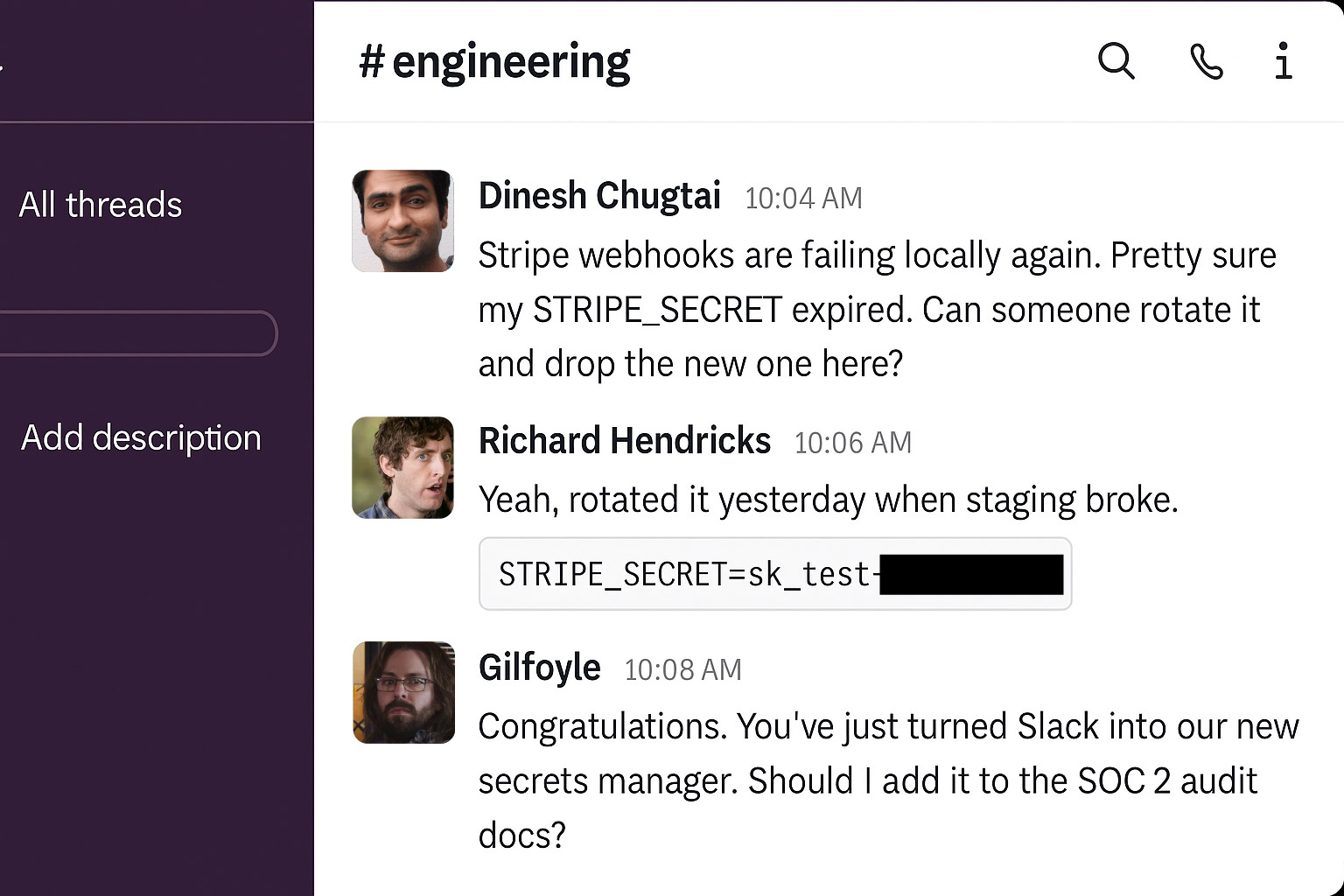Click the redacted black secret value

pos(971,574)
